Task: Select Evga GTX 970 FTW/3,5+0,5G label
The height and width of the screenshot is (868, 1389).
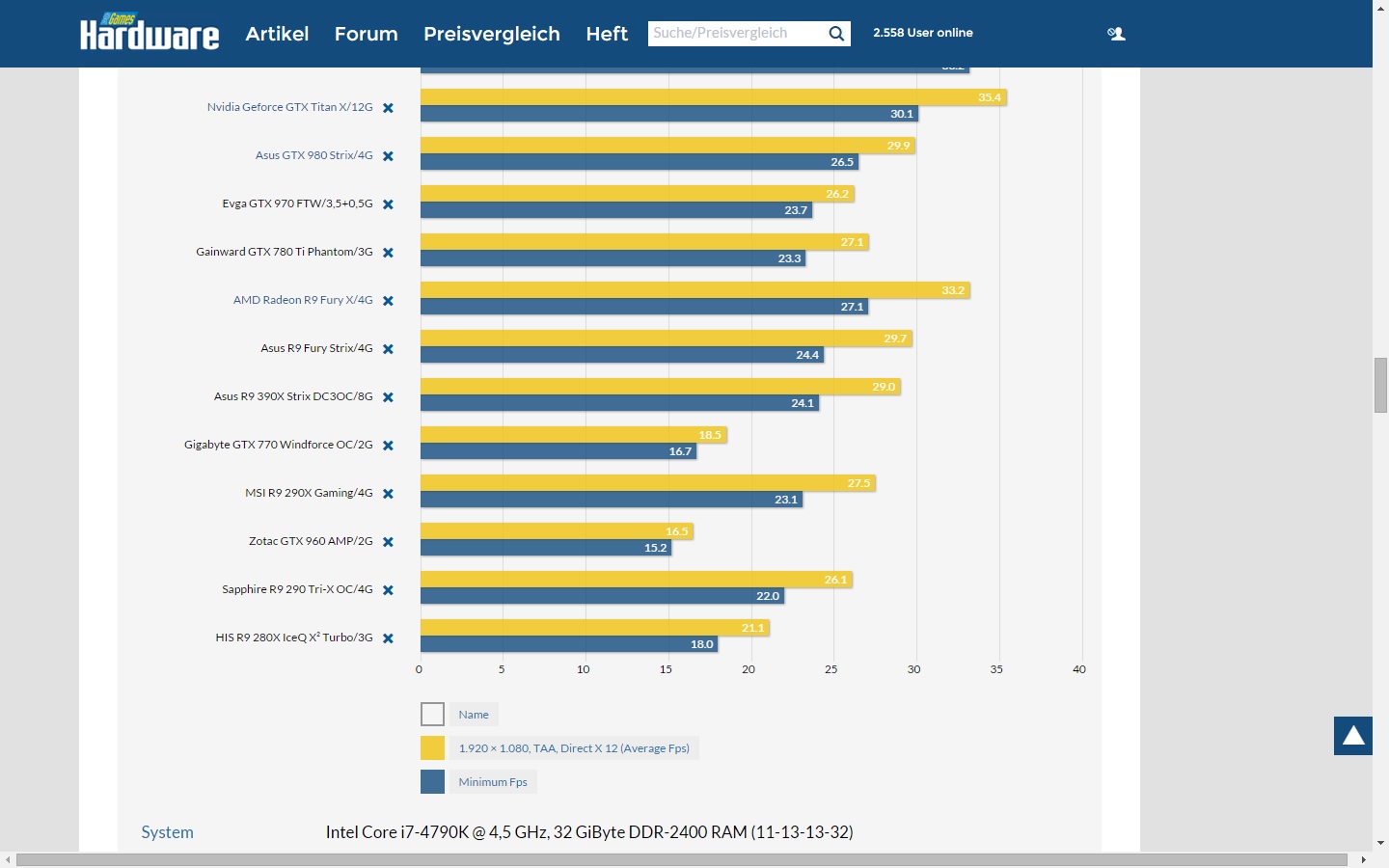Action: click(297, 203)
